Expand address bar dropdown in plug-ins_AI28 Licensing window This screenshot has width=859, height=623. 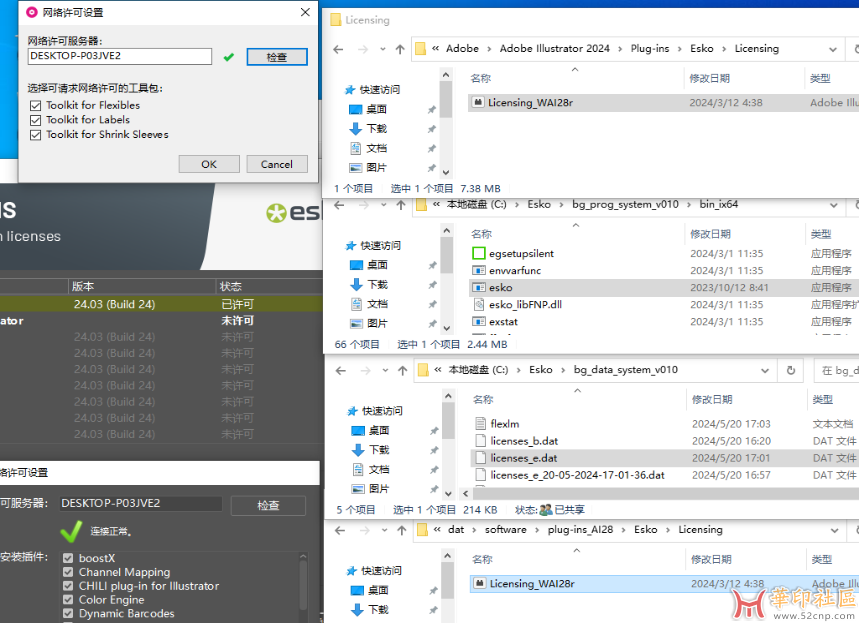[834, 530]
